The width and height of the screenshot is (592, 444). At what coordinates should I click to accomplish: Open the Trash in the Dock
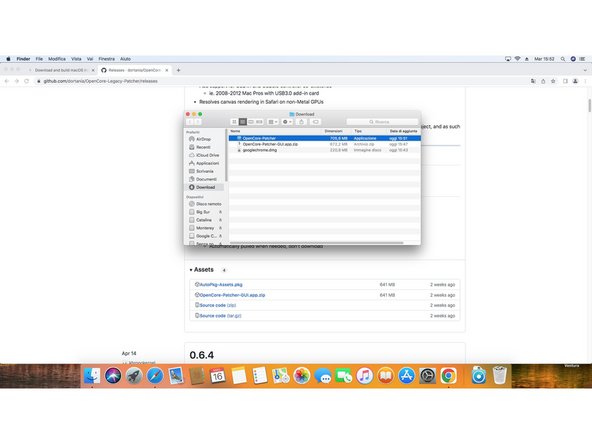[x=500, y=375]
